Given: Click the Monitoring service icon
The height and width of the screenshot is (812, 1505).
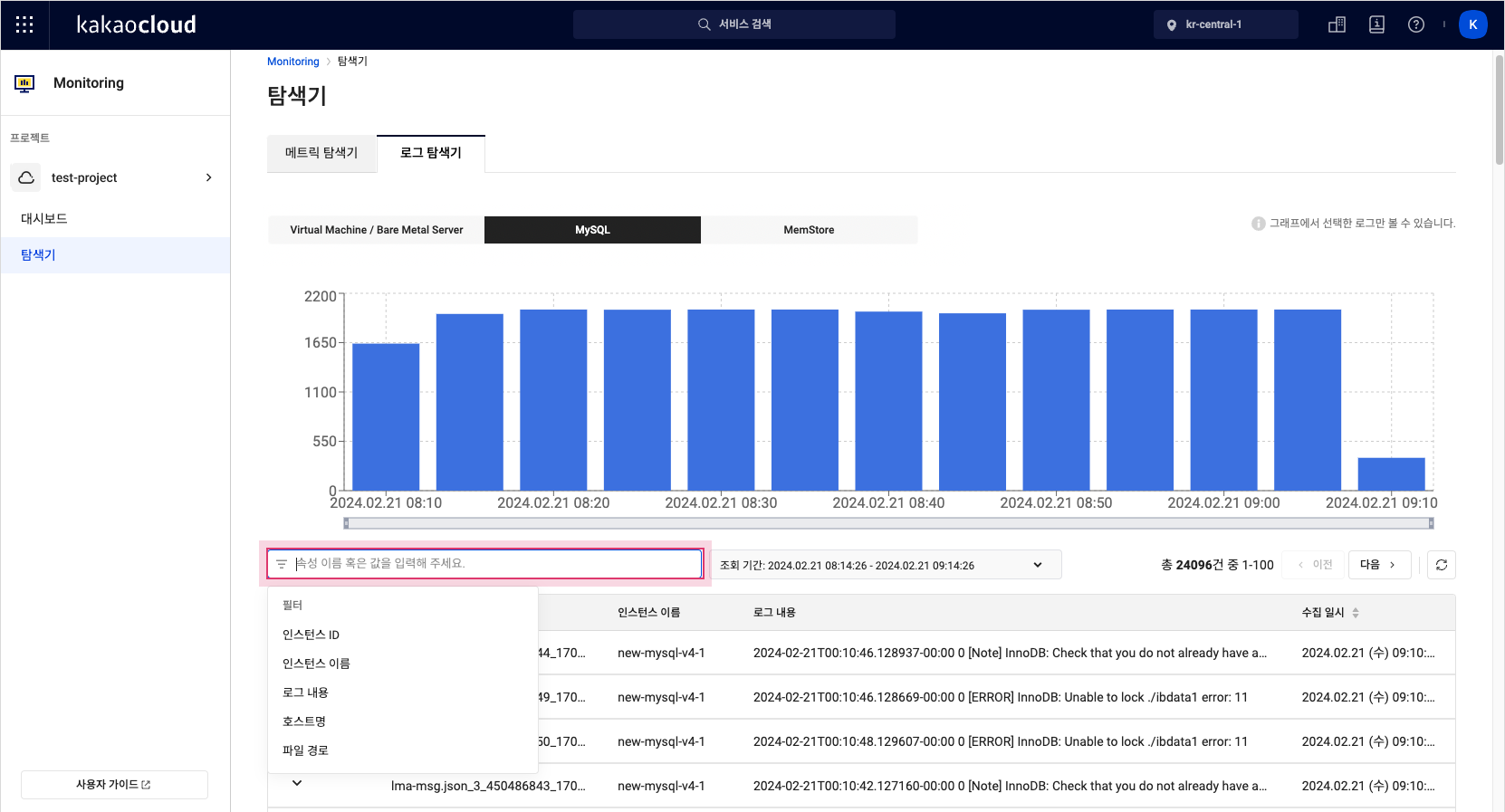Looking at the screenshot, I should click(x=24, y=83).
